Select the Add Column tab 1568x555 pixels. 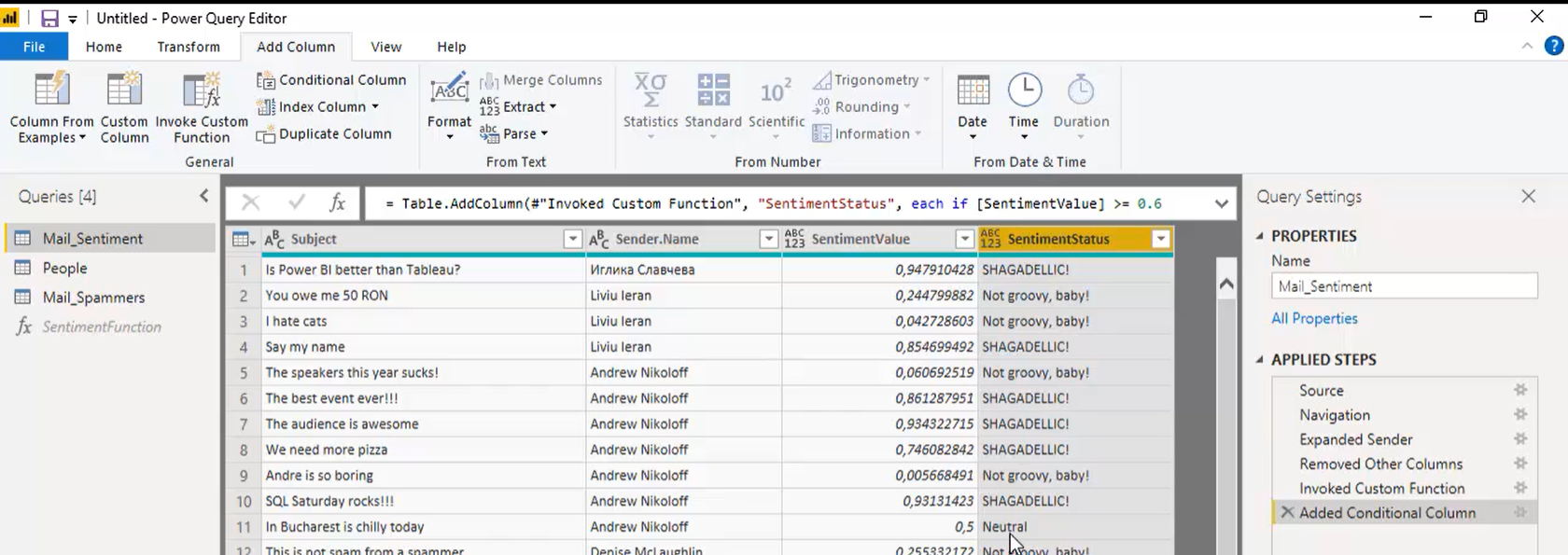coord(296,47)
